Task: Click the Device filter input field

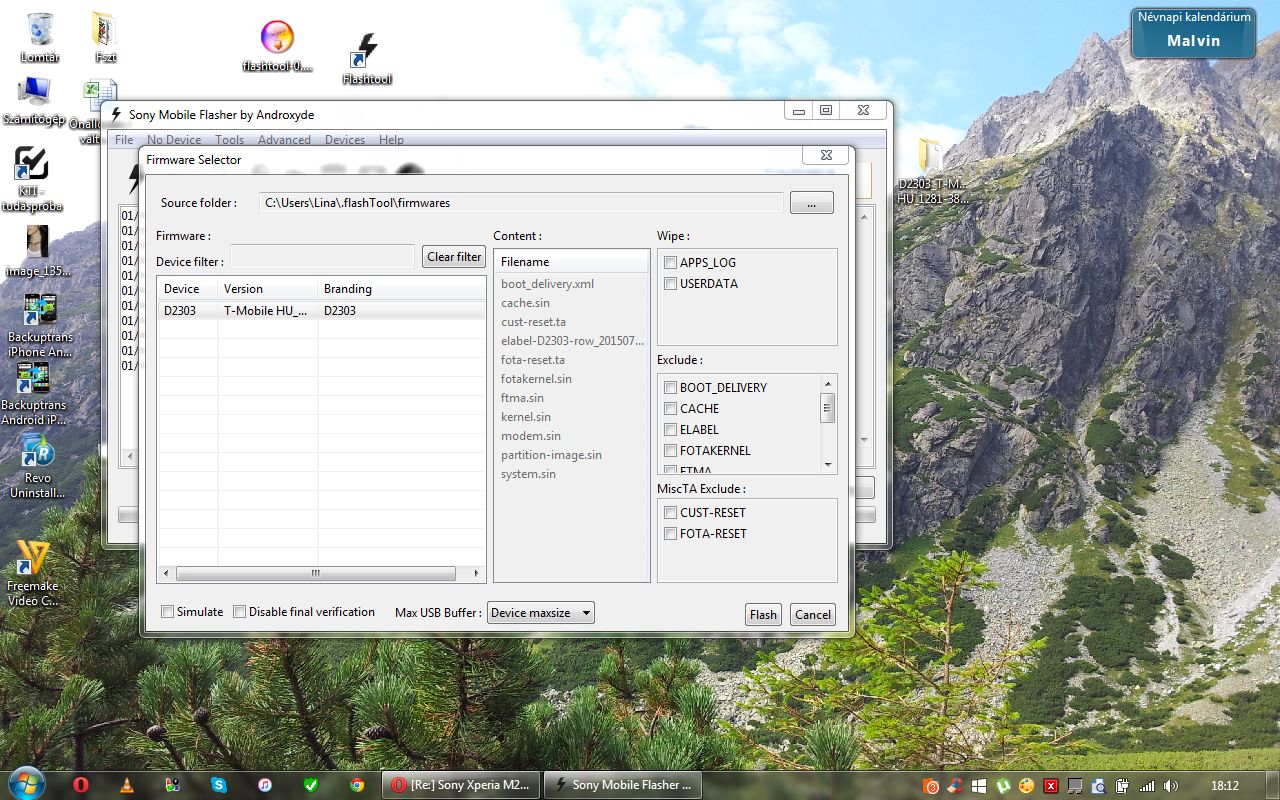Action: [322, 257]
